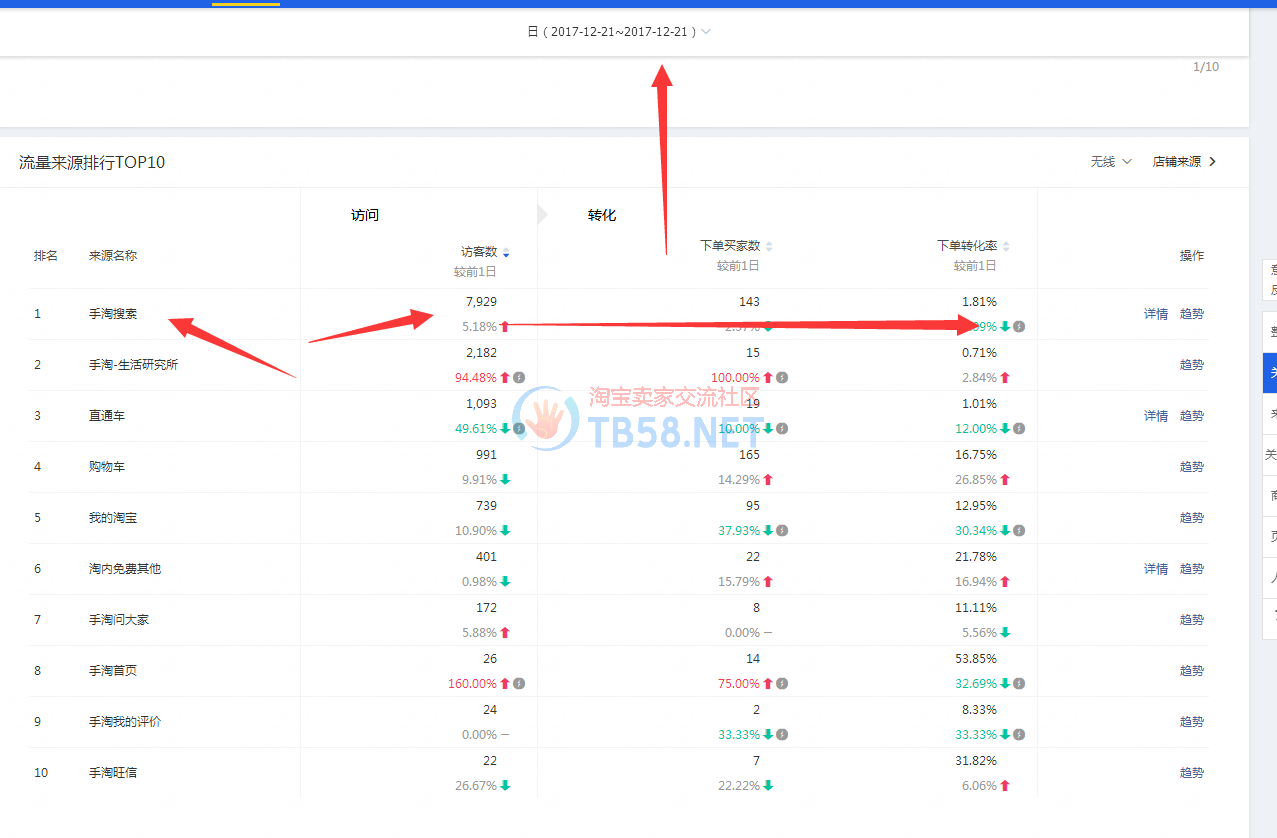This screenshot has width=1277, height=838.
Task: Click info icon next to 49.61% for 直通车
Action: click(519, 428)
